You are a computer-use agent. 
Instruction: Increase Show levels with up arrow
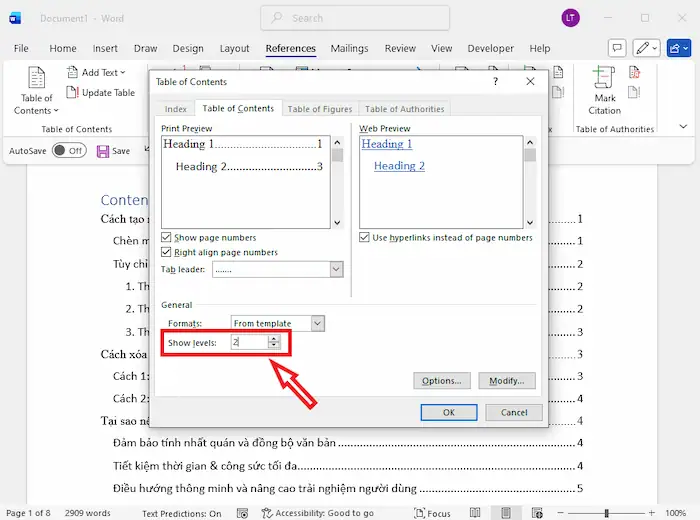274,338
